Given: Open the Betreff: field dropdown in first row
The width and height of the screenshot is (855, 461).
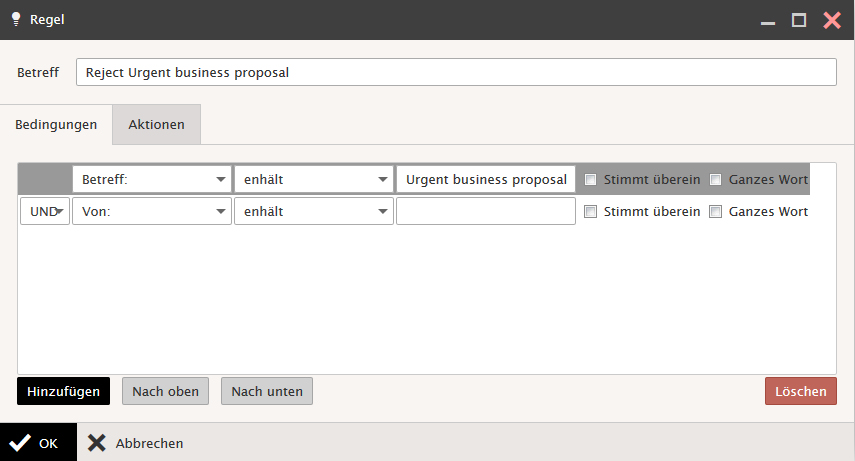Looking at the screenshot, I should (151, 180).
